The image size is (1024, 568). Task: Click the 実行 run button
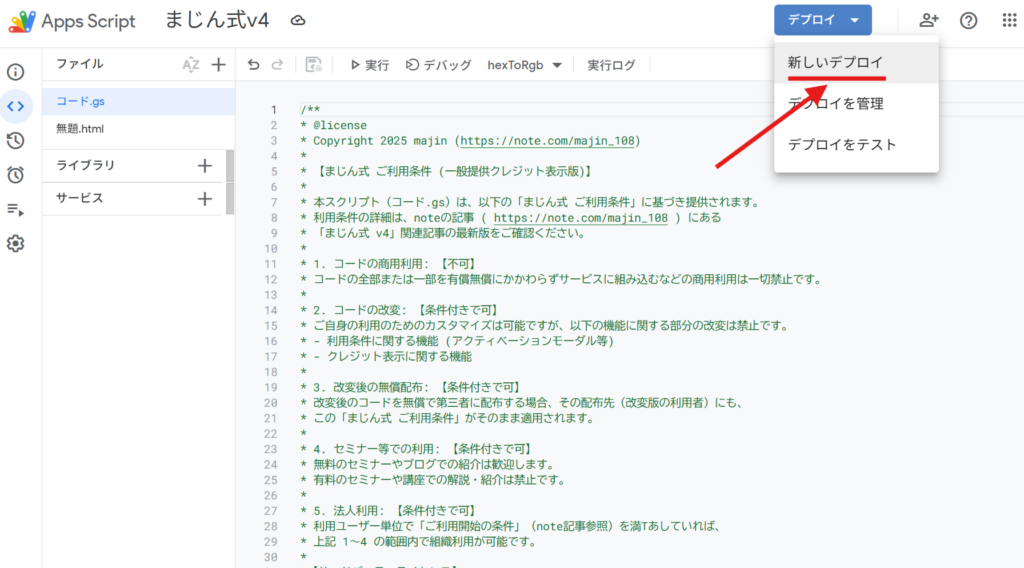(x=369, y=65)
